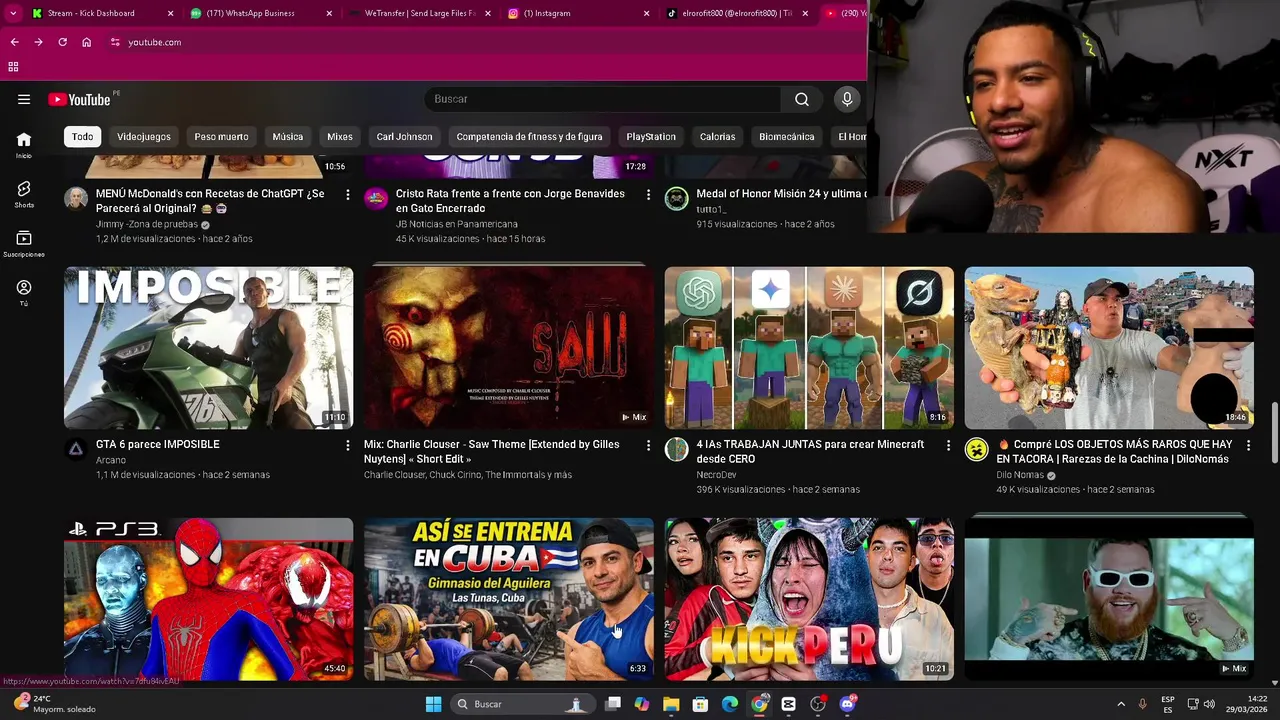The width and height of the screenshot is (1280, 720).
Task: Activate voice search microphone
Action: coord(847,99)
